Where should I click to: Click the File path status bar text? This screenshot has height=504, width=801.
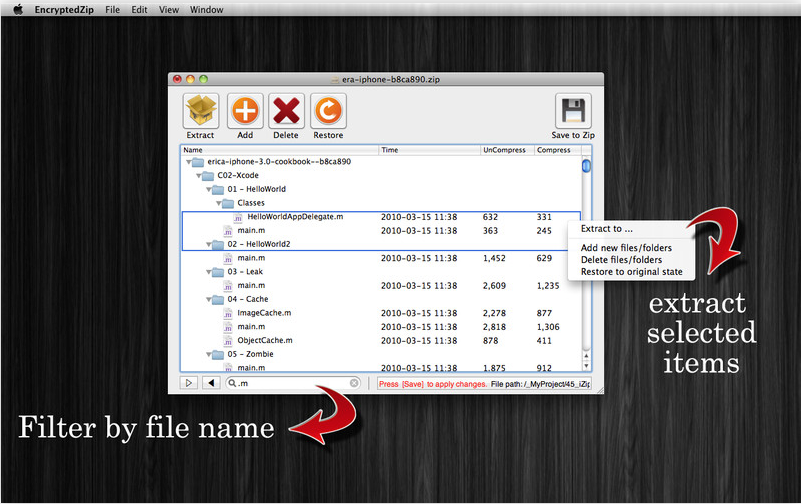(x=540, y=384)
